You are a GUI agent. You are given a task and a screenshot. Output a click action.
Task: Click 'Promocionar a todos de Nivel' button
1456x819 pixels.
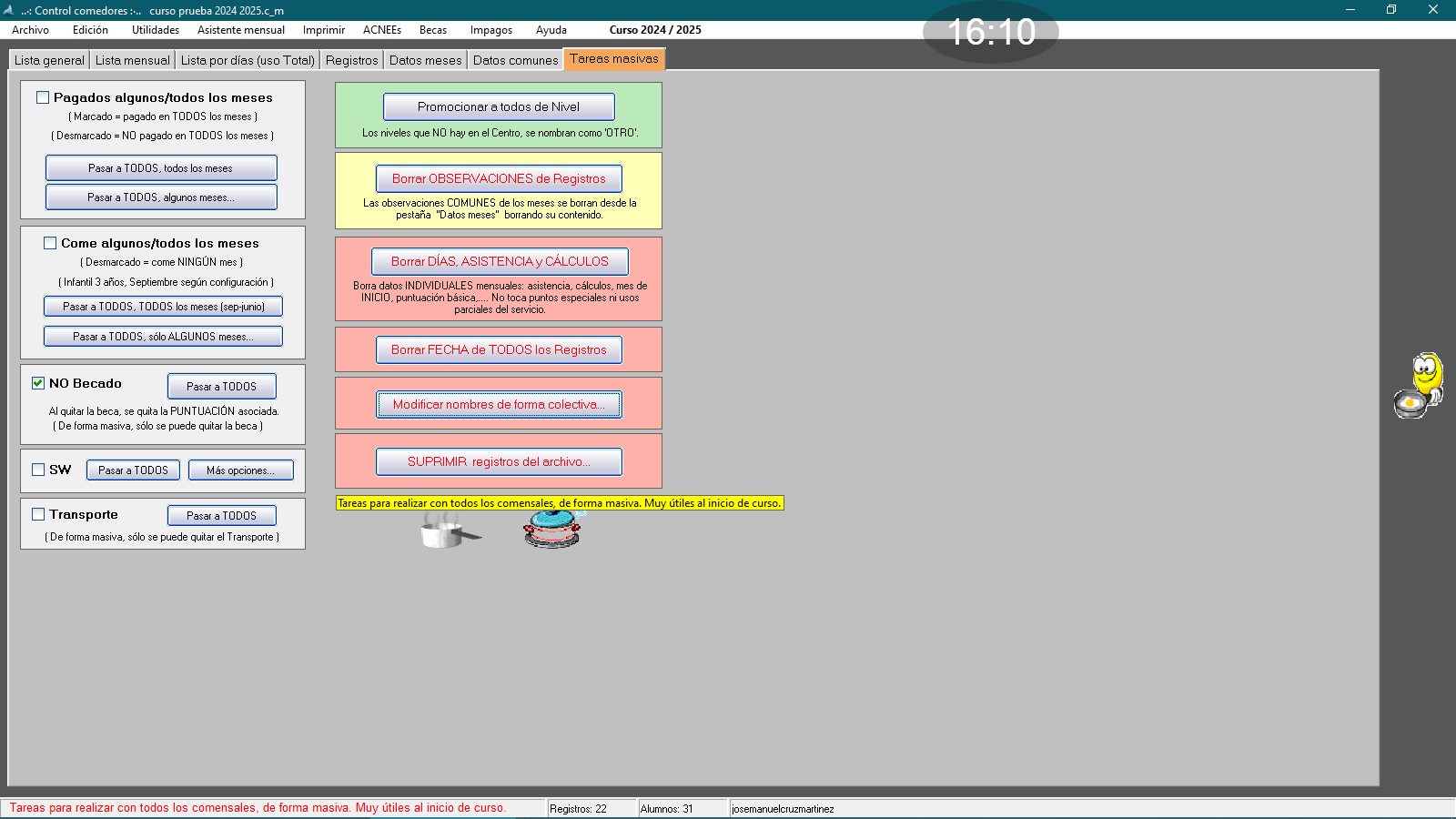click(499, 106)
